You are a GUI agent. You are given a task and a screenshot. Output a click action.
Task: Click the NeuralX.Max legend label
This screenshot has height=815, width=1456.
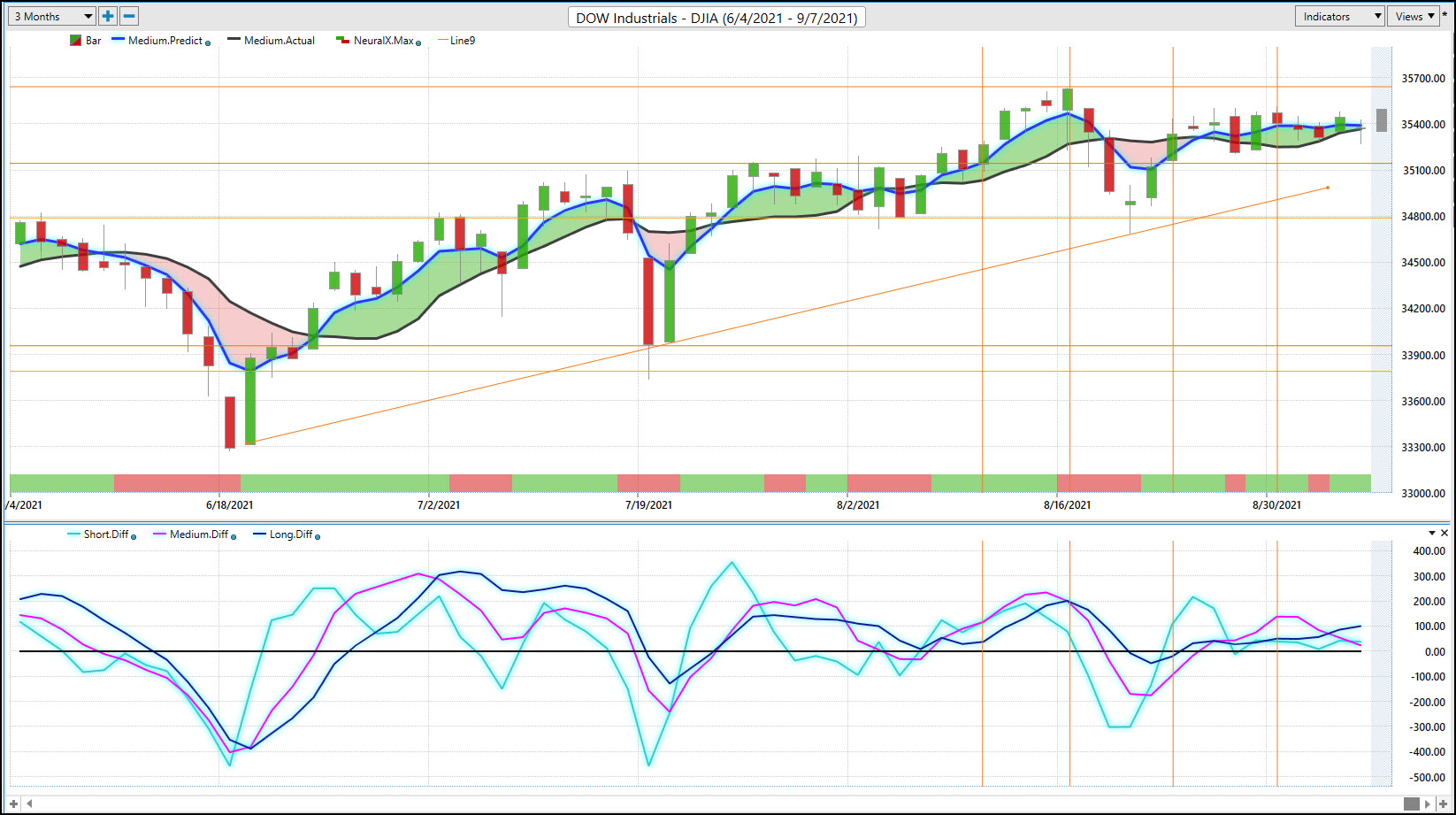click(x=384, y=41)
